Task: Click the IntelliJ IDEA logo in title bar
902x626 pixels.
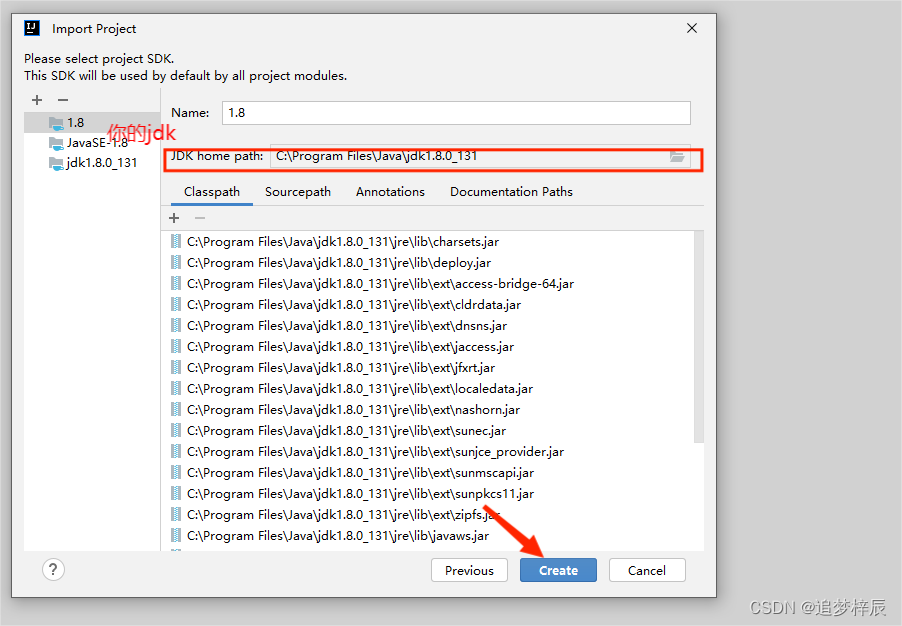Action: (32, 28)
